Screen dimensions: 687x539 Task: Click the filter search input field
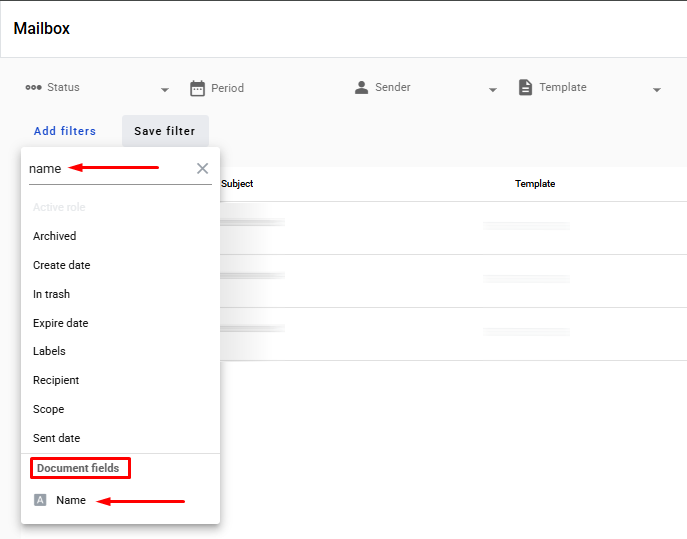point(105,169)
